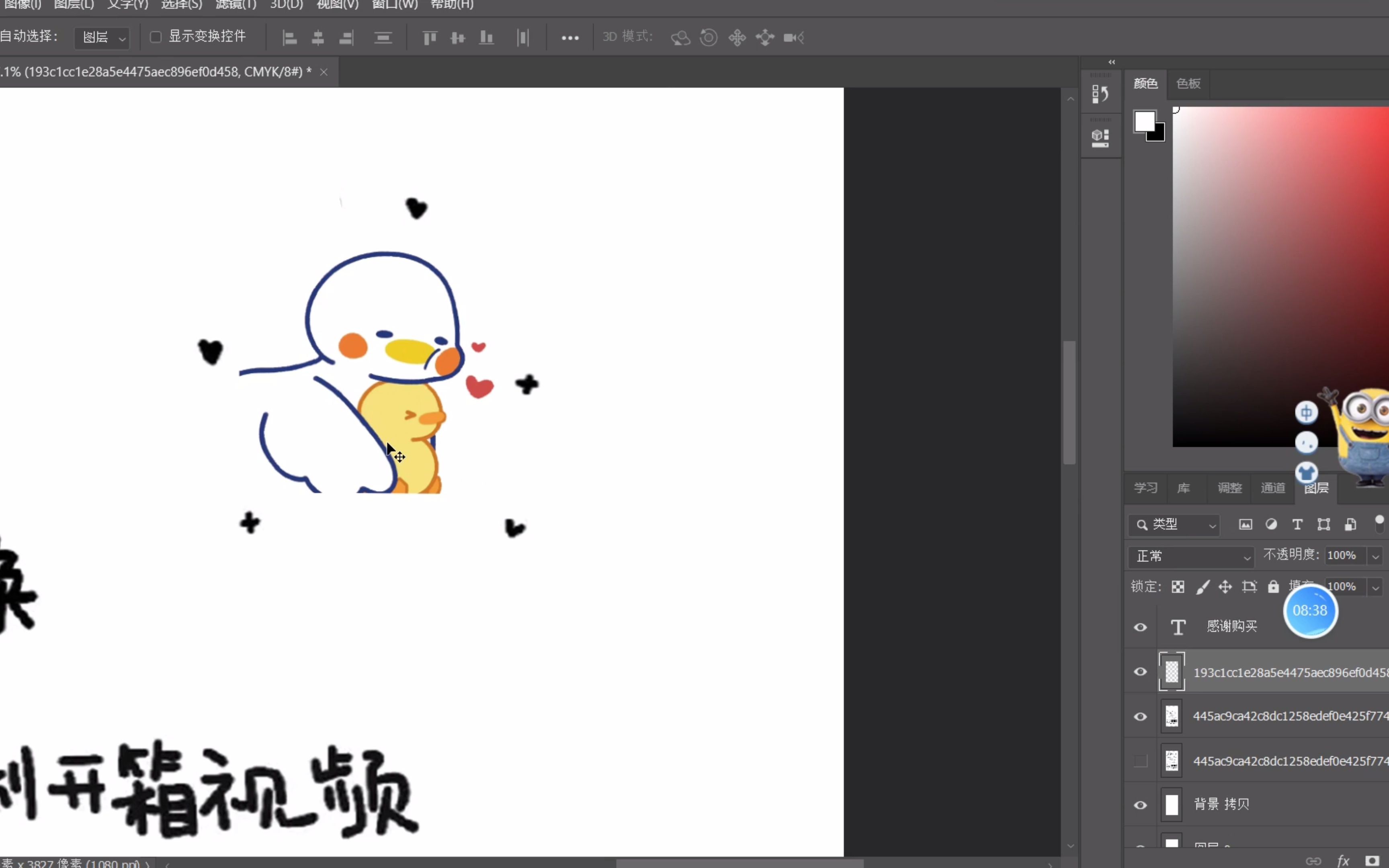Viewport: 1389px width, 868px height.
Task: Pick a color in the red color field
Action: [1280, 277]
